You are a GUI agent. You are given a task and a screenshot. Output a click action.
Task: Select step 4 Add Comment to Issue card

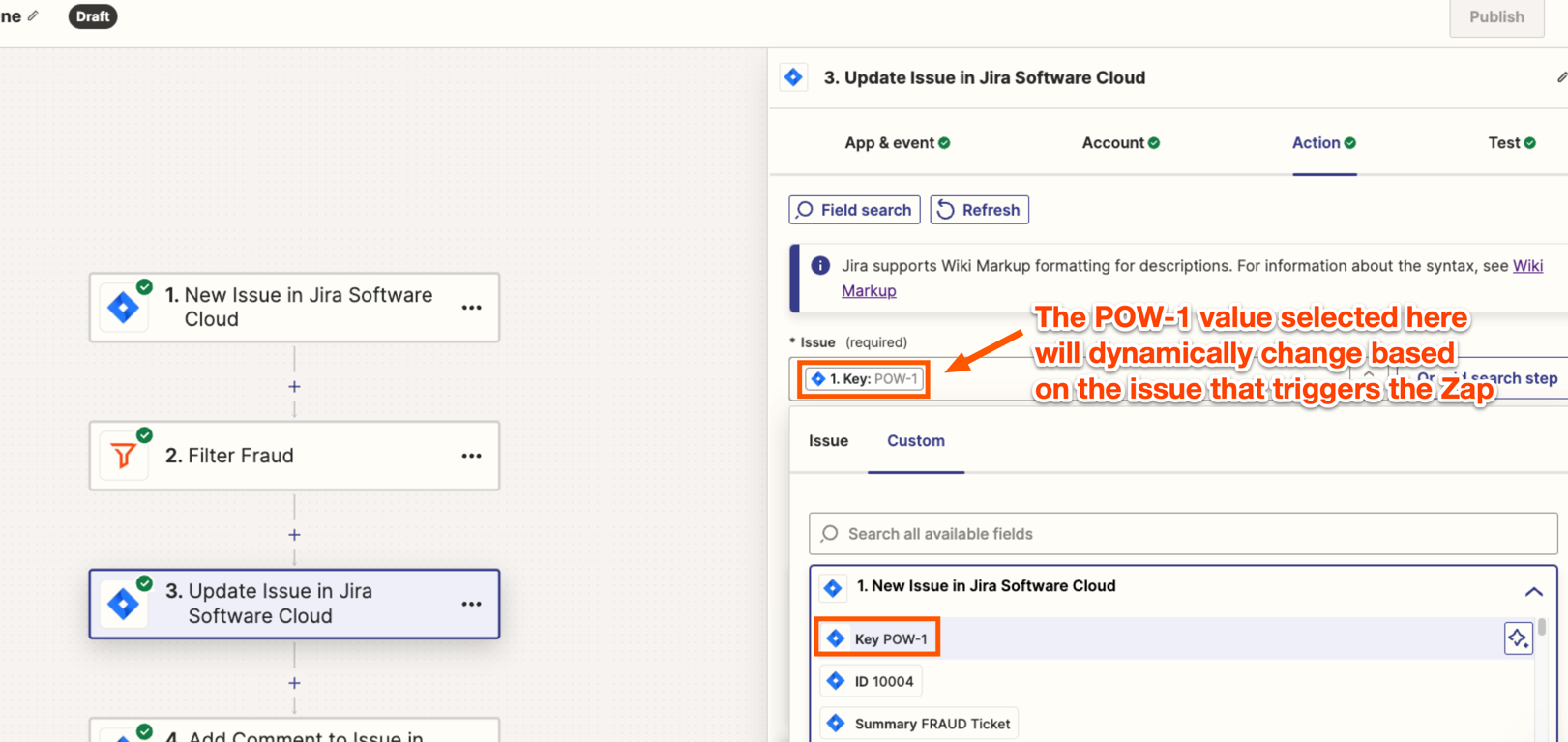pyautogui.click(x=294, y=730)
